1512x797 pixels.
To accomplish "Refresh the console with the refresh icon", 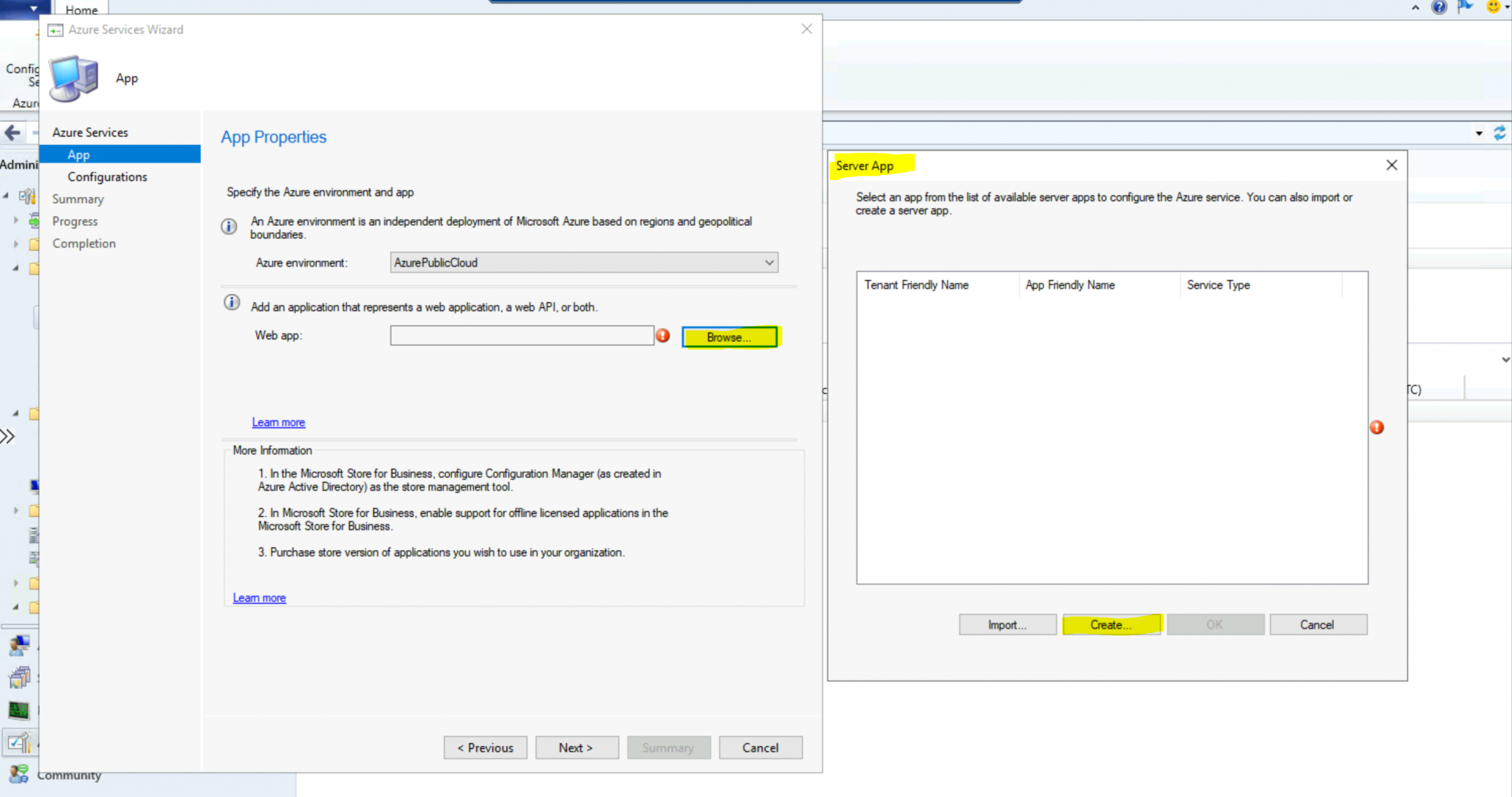I will click(1500, 133).
